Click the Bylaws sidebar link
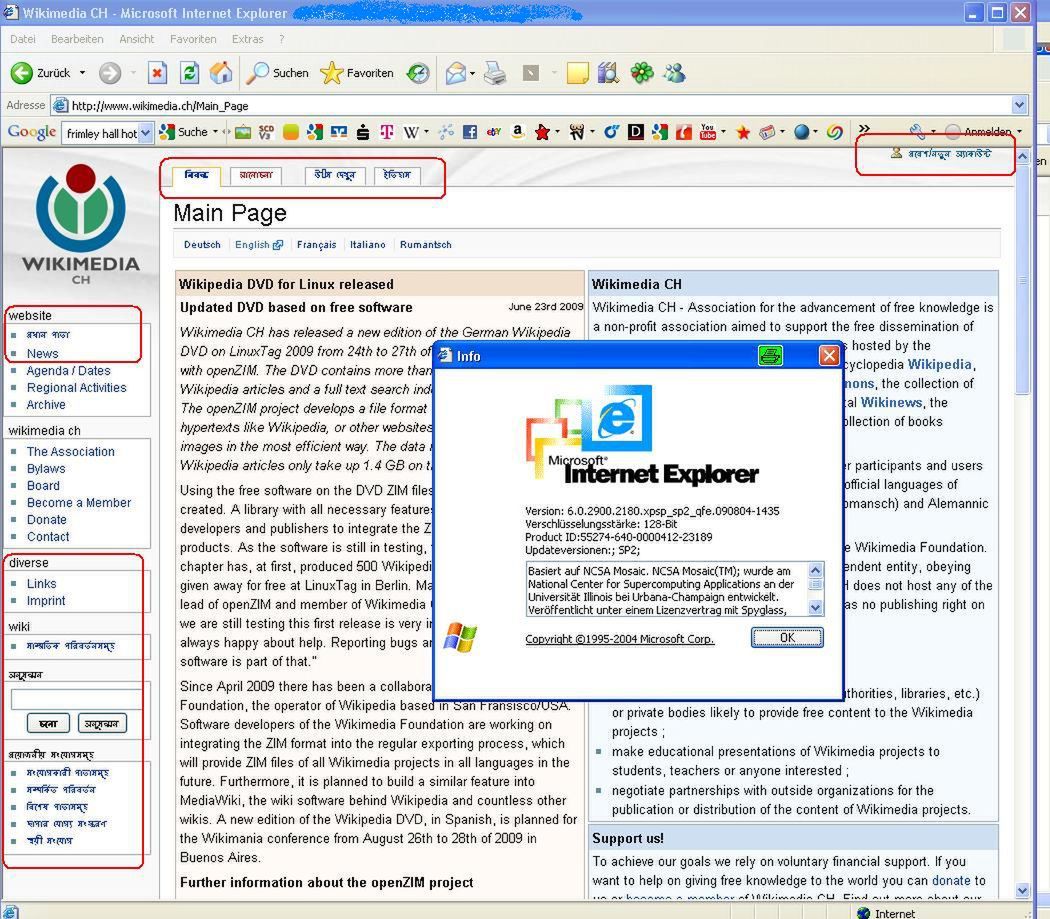The image size is (1050, 919). pos(46,468)
